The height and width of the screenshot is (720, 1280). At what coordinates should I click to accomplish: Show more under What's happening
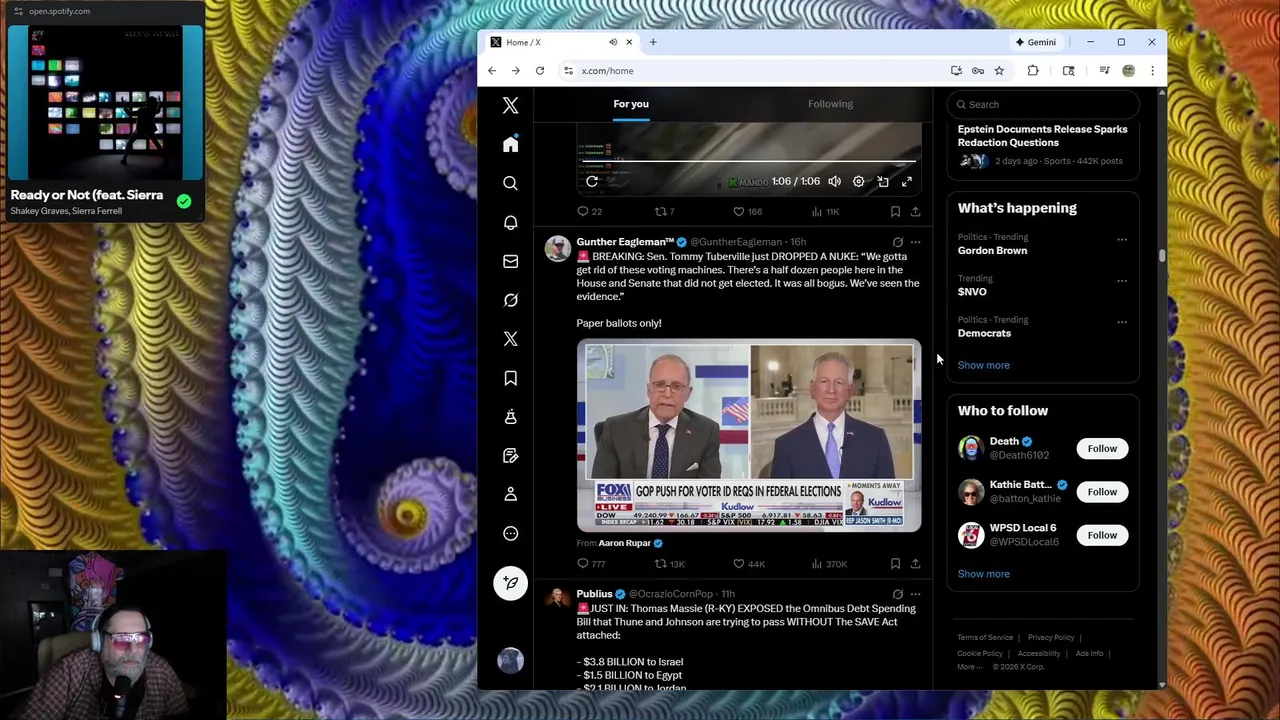pos(983,365)
